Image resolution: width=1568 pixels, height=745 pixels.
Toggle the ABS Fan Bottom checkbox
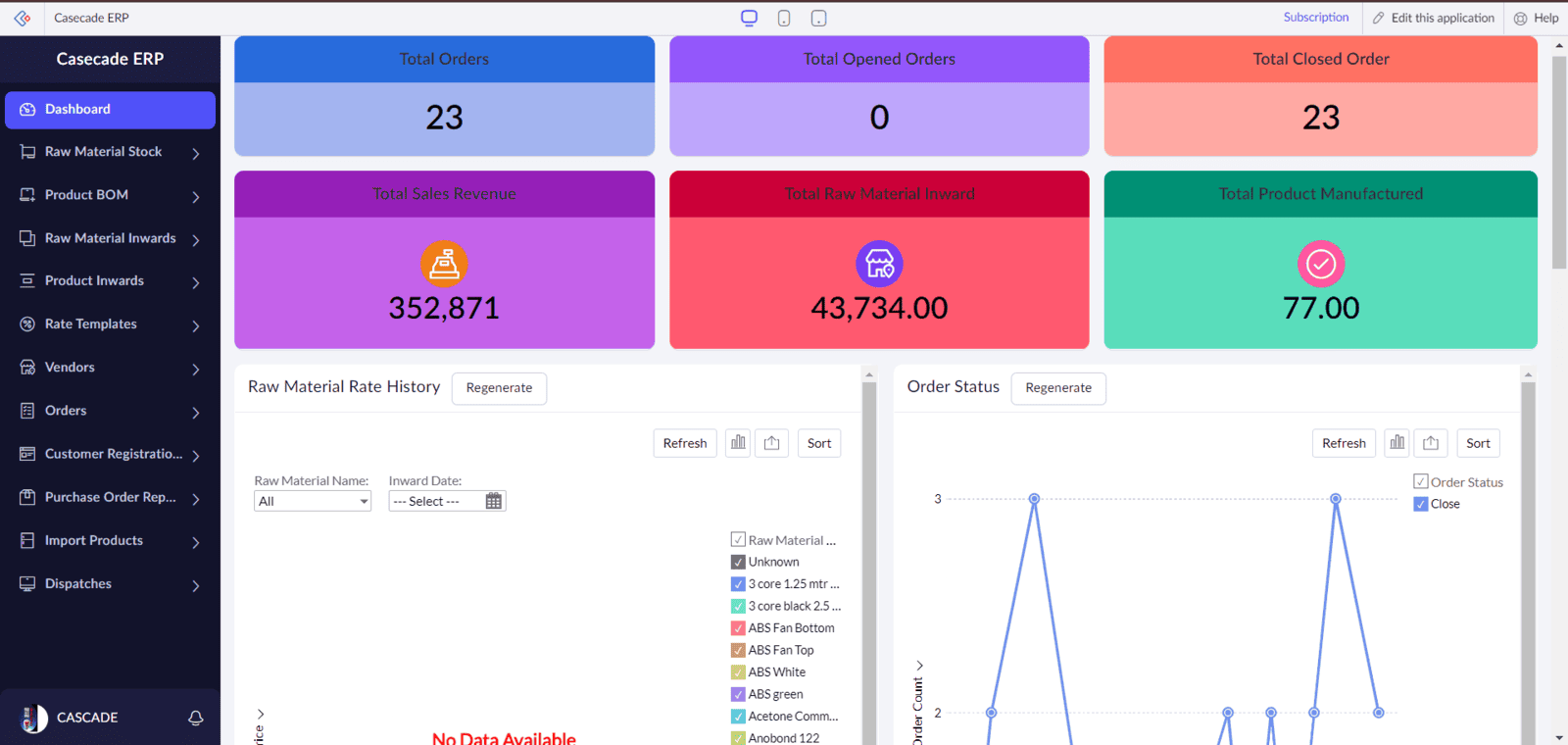point(738,627)
